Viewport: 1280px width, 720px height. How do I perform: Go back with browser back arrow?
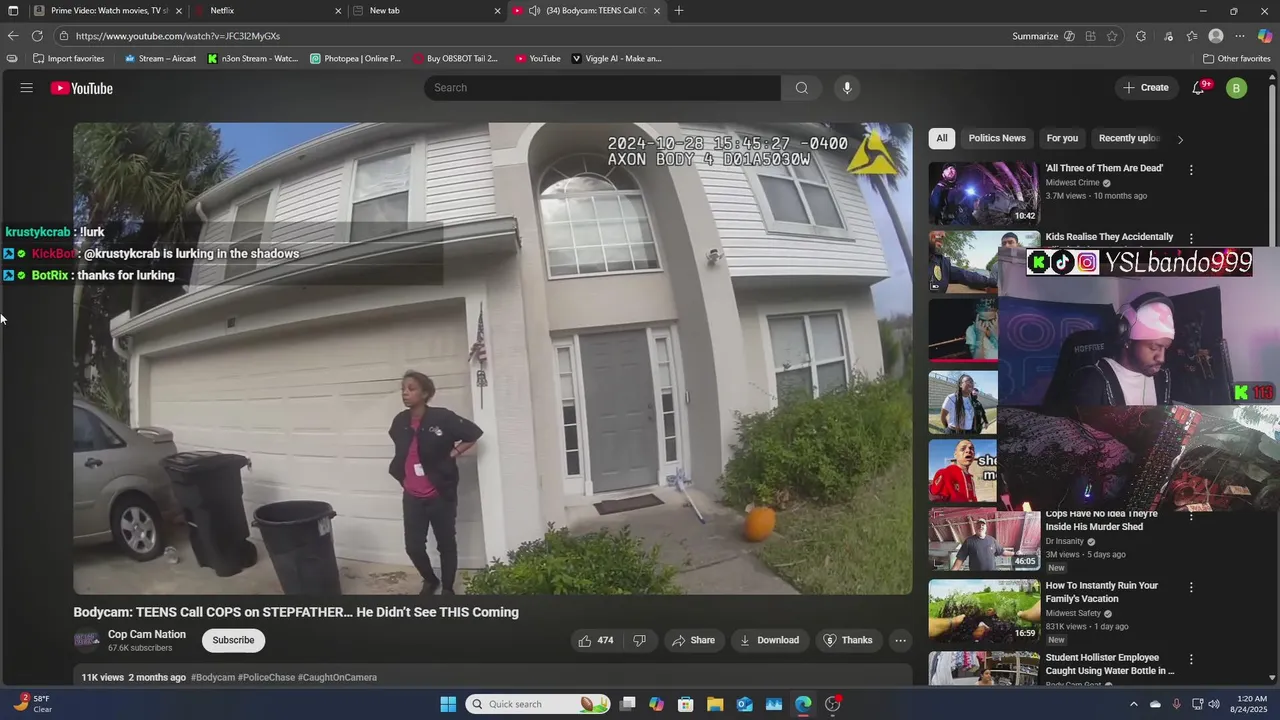pyautogui.click(x=13, y=36)
